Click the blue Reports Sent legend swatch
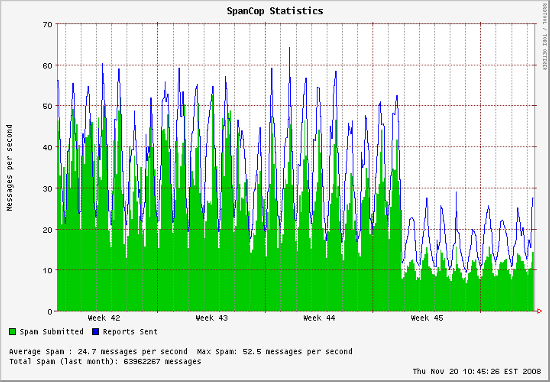The image size is (550, 382). tap(95, 331)
